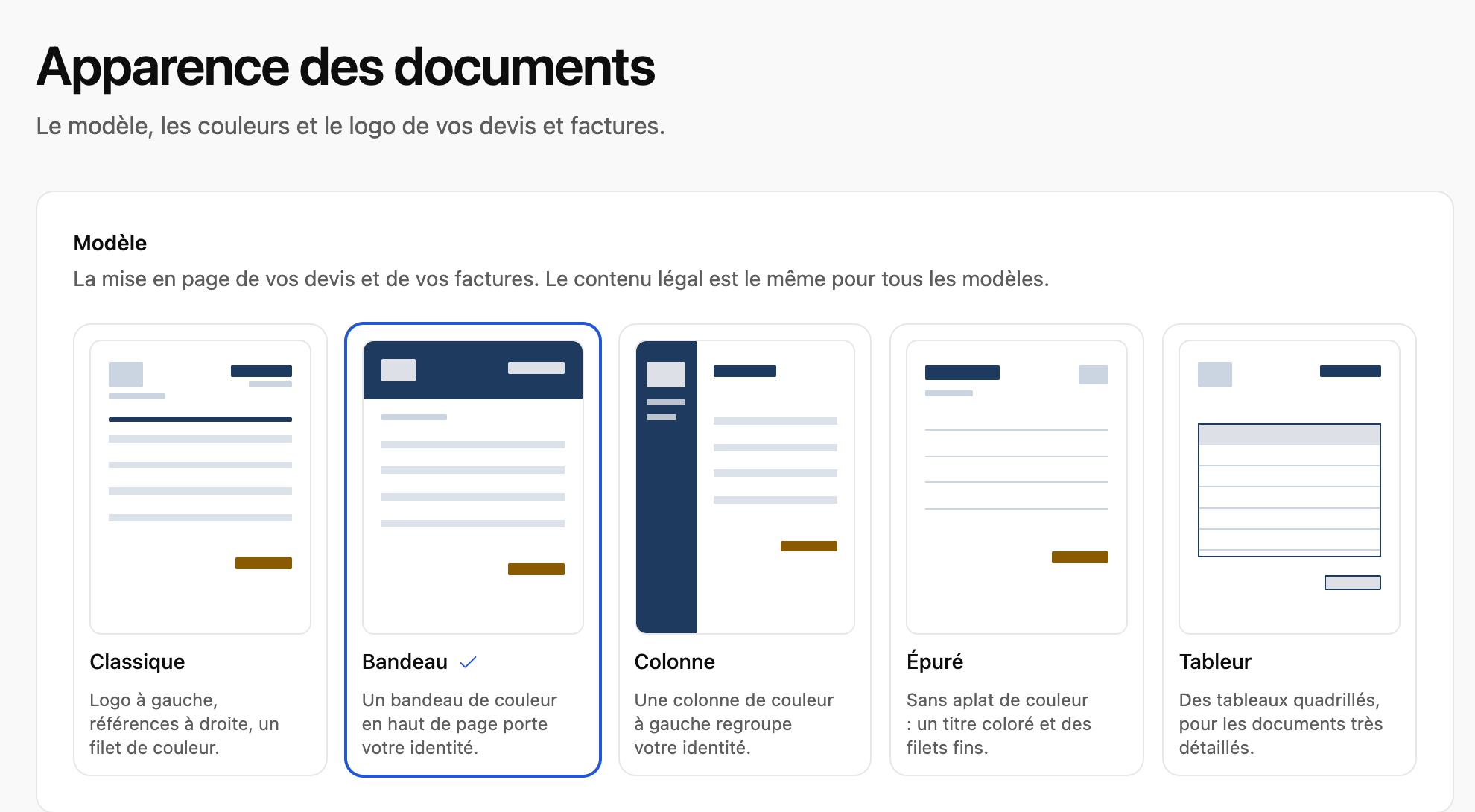Click description 'Un bandeau de couleur en haut'
Screen dimensions: 1475x812
pyautogui.click(x=460, y=723)
